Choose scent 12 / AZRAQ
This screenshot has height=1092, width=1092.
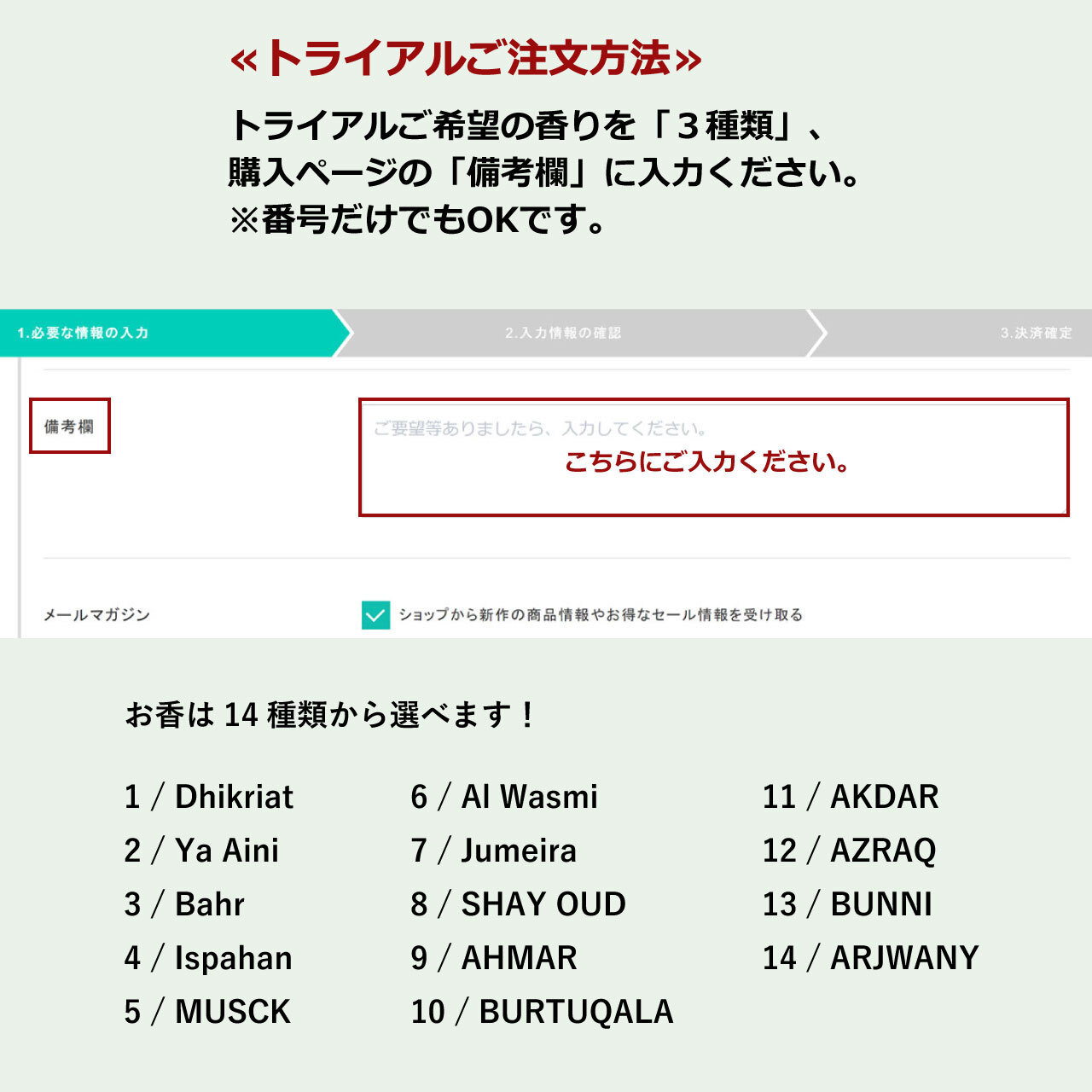point(850,851)
